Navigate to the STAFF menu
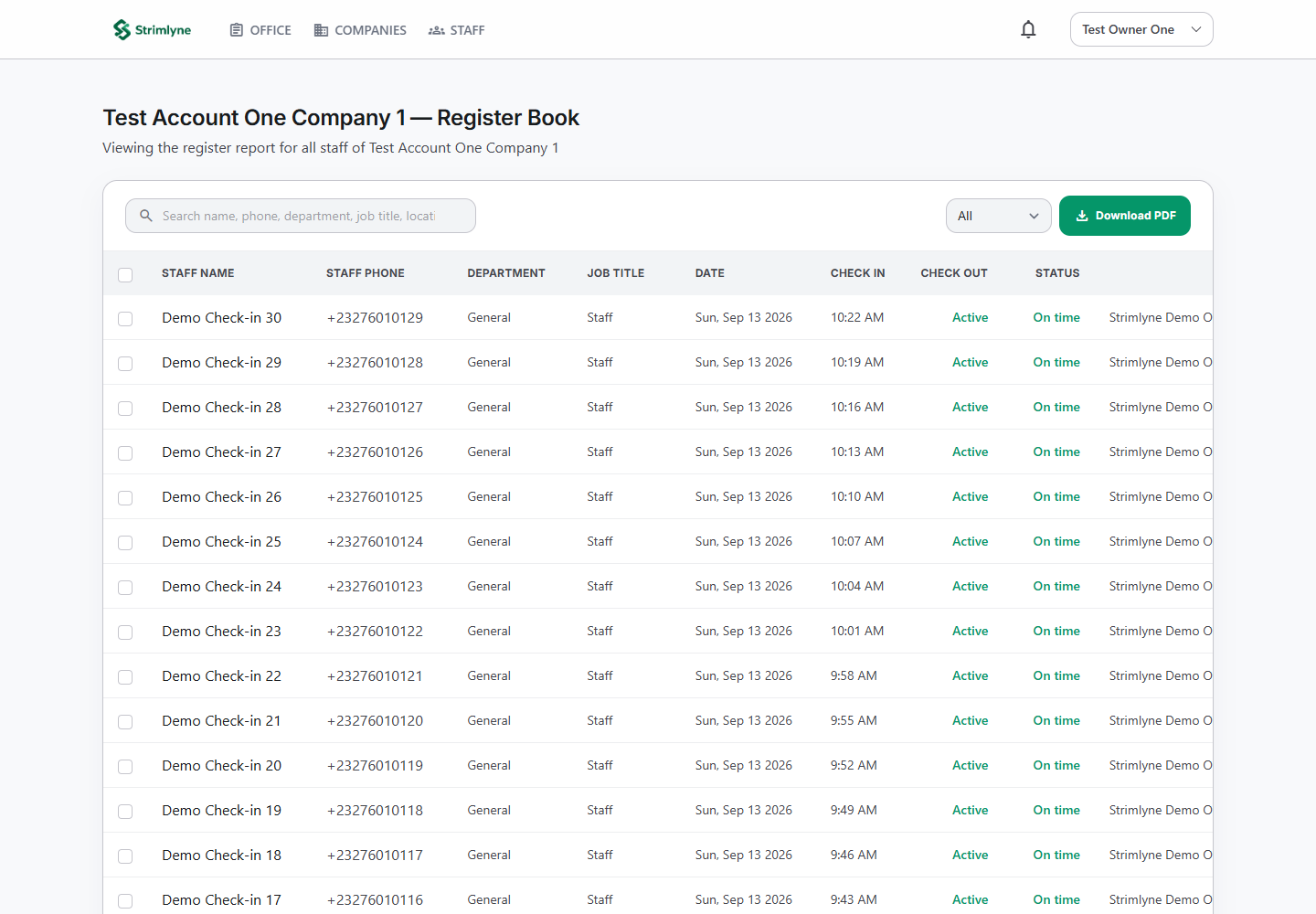 (x=457, y=30)
